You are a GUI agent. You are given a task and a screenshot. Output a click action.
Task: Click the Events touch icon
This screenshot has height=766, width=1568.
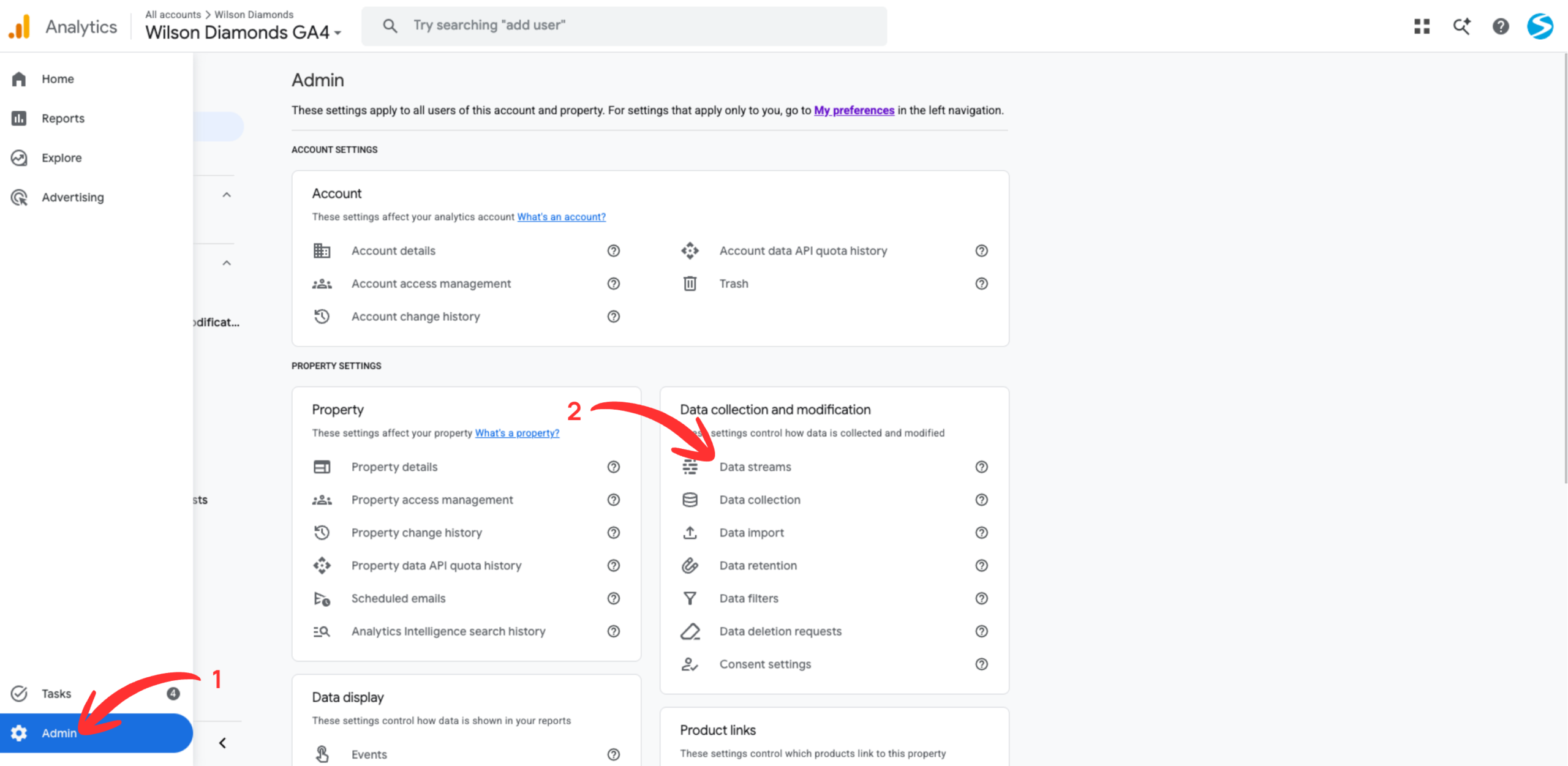[x=322, y=754]
